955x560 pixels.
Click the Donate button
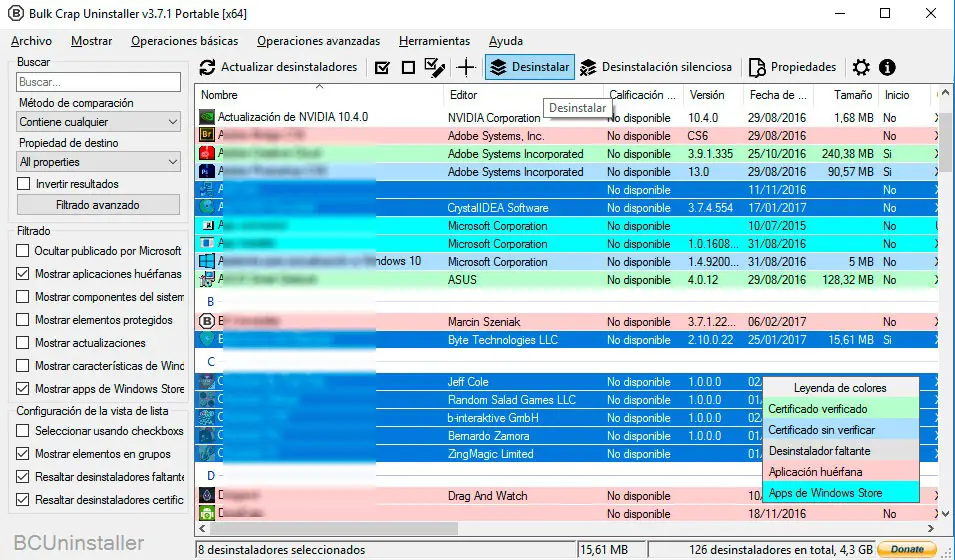pos(907,549)
